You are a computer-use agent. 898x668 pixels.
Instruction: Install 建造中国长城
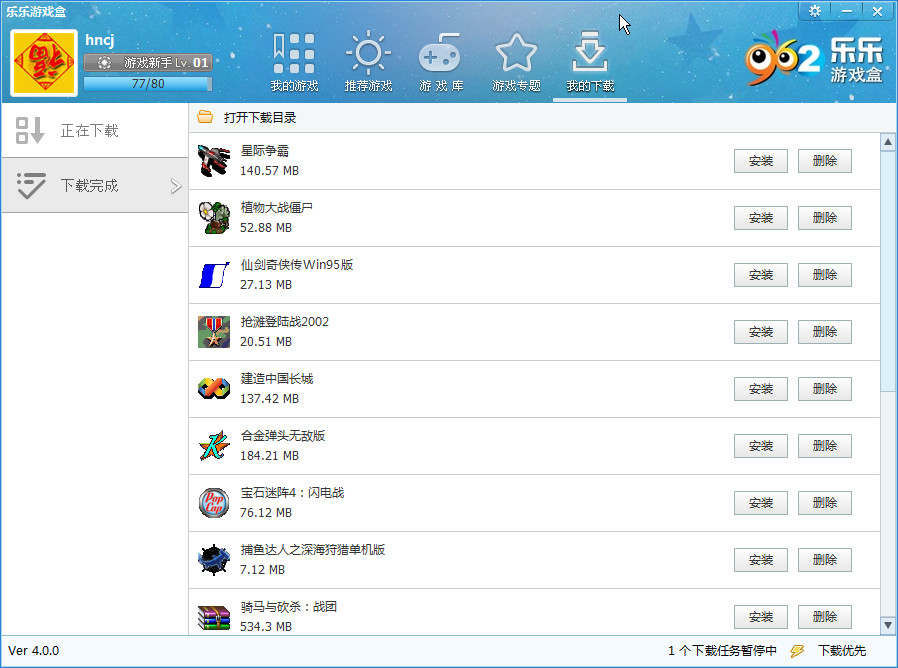761,389
